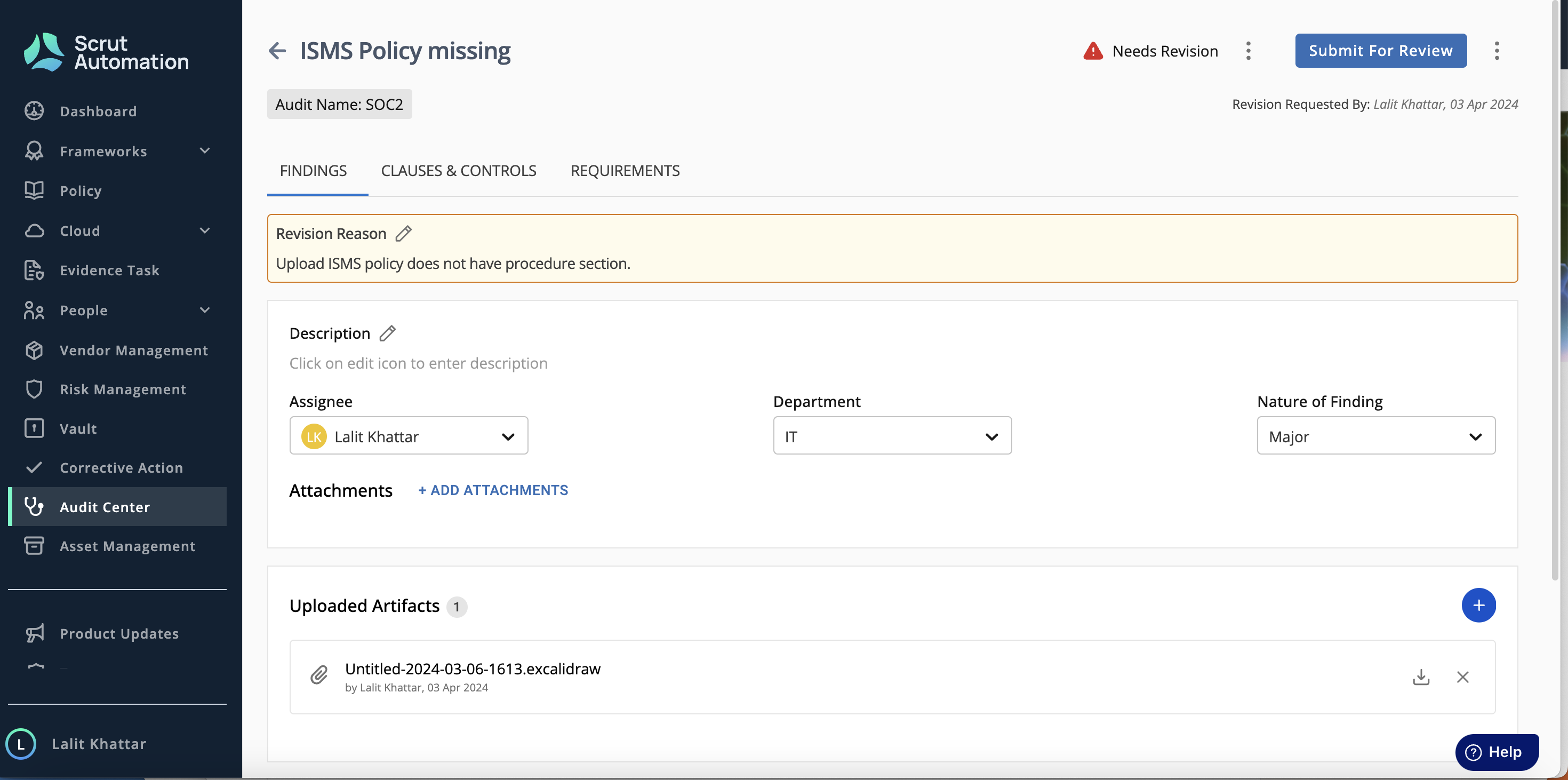Viewport: 1568px width, 780px height.
Task: Open the Nature of Finding dropdown
Action: click(1375, 435)
